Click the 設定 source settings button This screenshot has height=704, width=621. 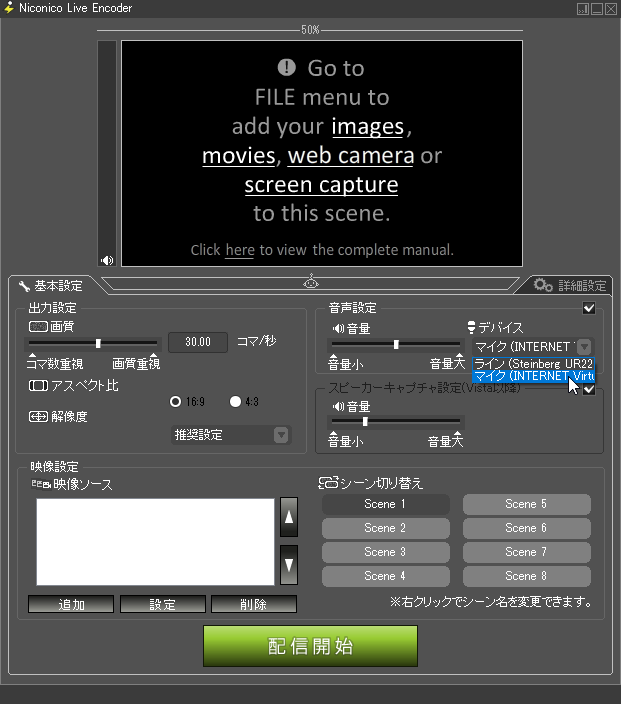(163, 604)
